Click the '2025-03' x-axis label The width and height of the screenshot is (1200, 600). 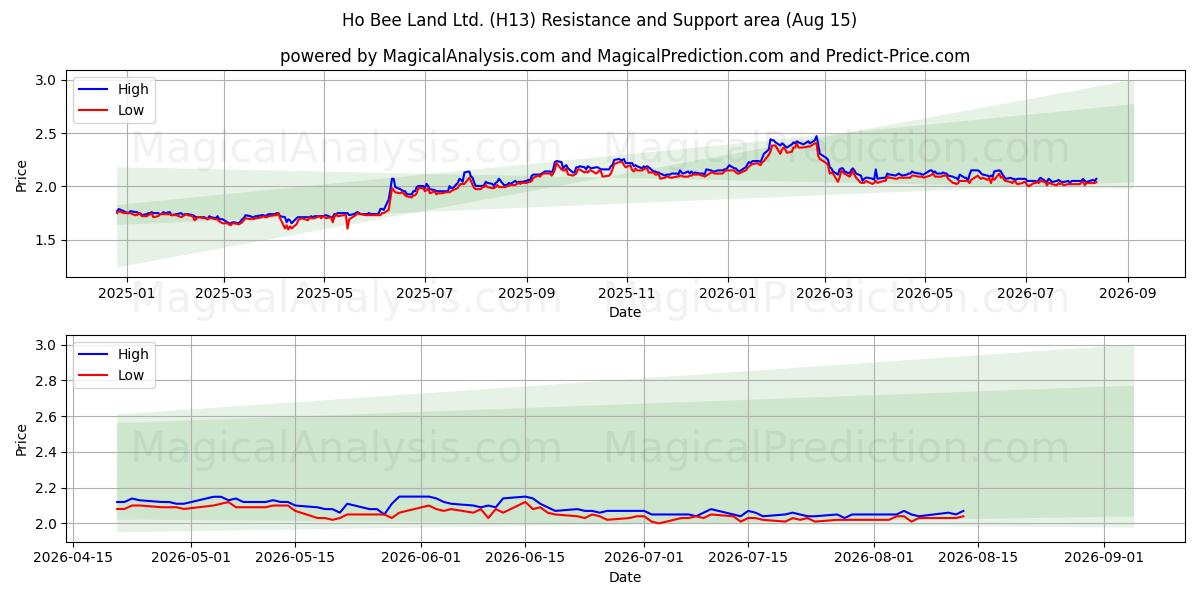click(223, 293)
